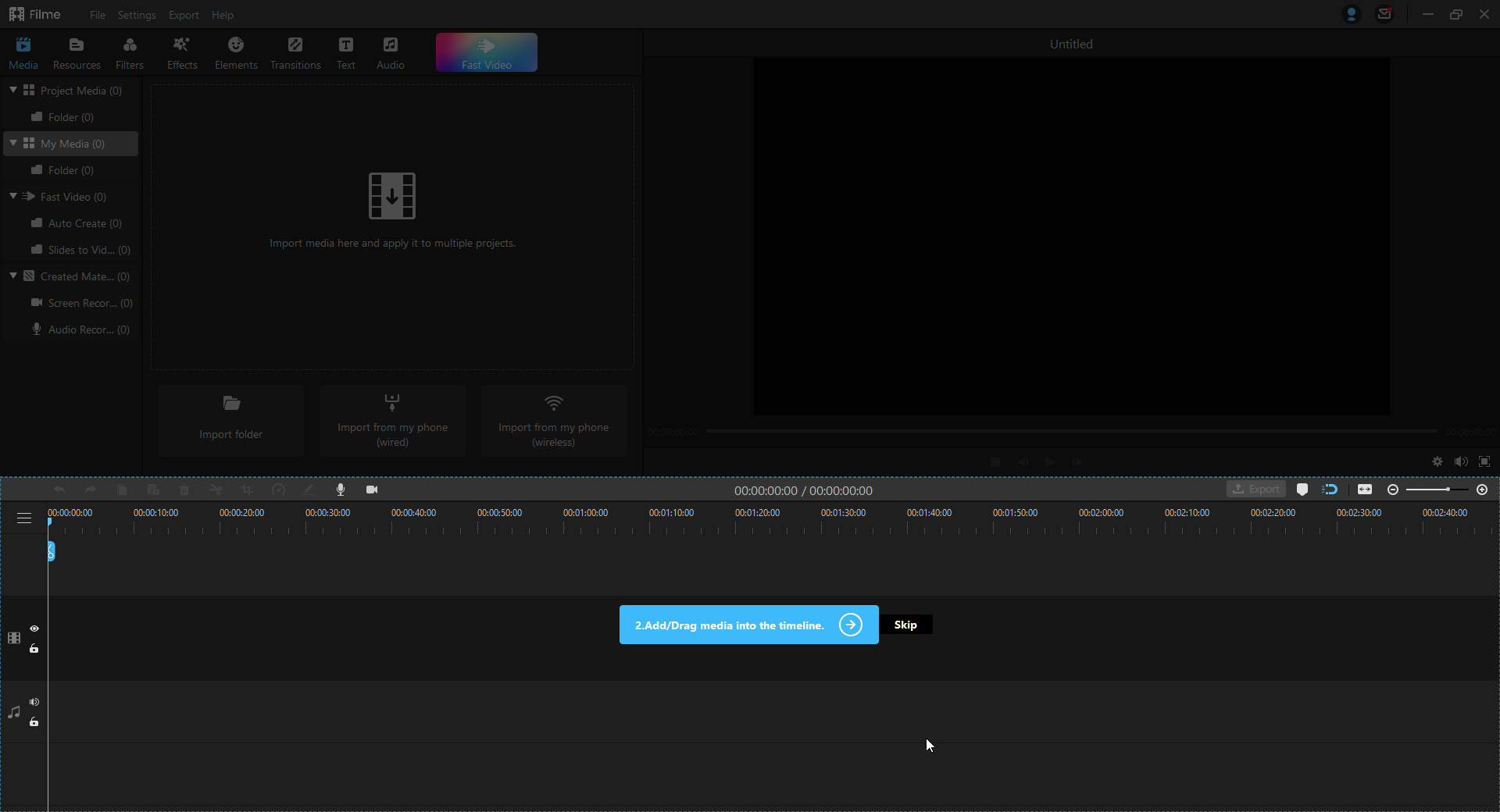Open the speed adjustment tool
Viewport: 1500px width, 812px height.
(278, 490)
